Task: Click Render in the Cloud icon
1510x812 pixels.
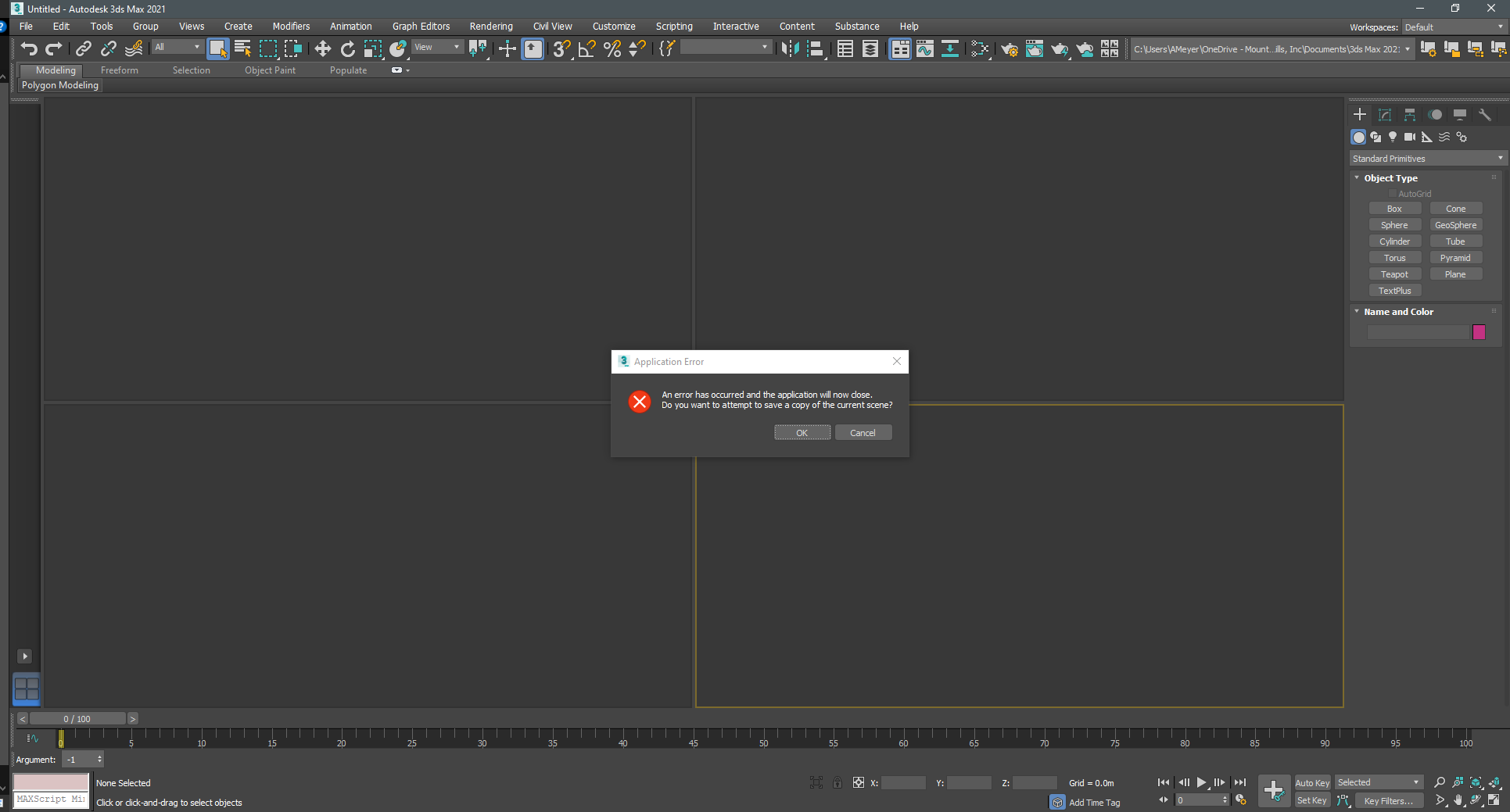Action: click(x=1085, y=48)
